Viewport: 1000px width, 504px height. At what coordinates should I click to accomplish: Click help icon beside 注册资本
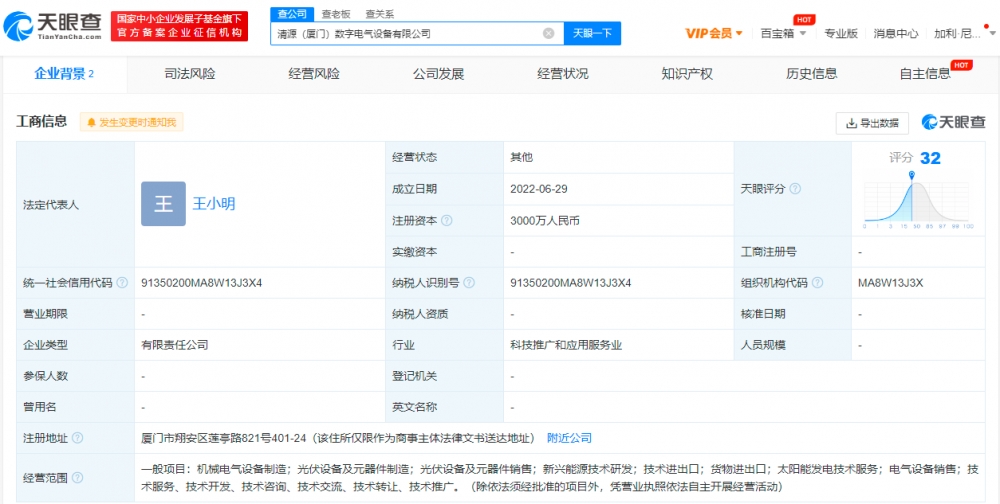click(446, 220)
